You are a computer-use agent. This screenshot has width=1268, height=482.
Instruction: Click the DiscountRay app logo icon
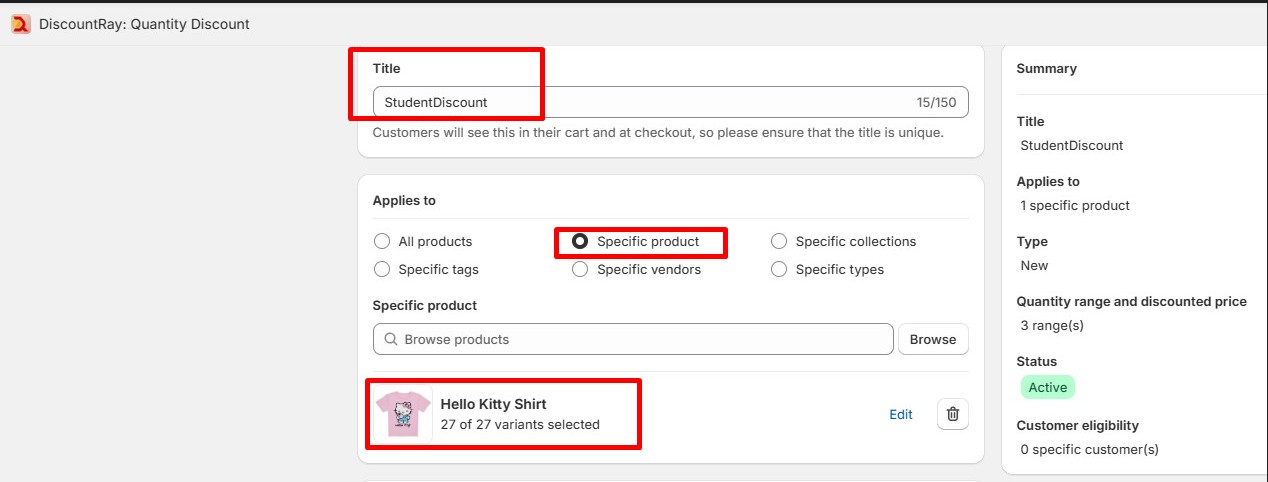click(x=21, y=24)
